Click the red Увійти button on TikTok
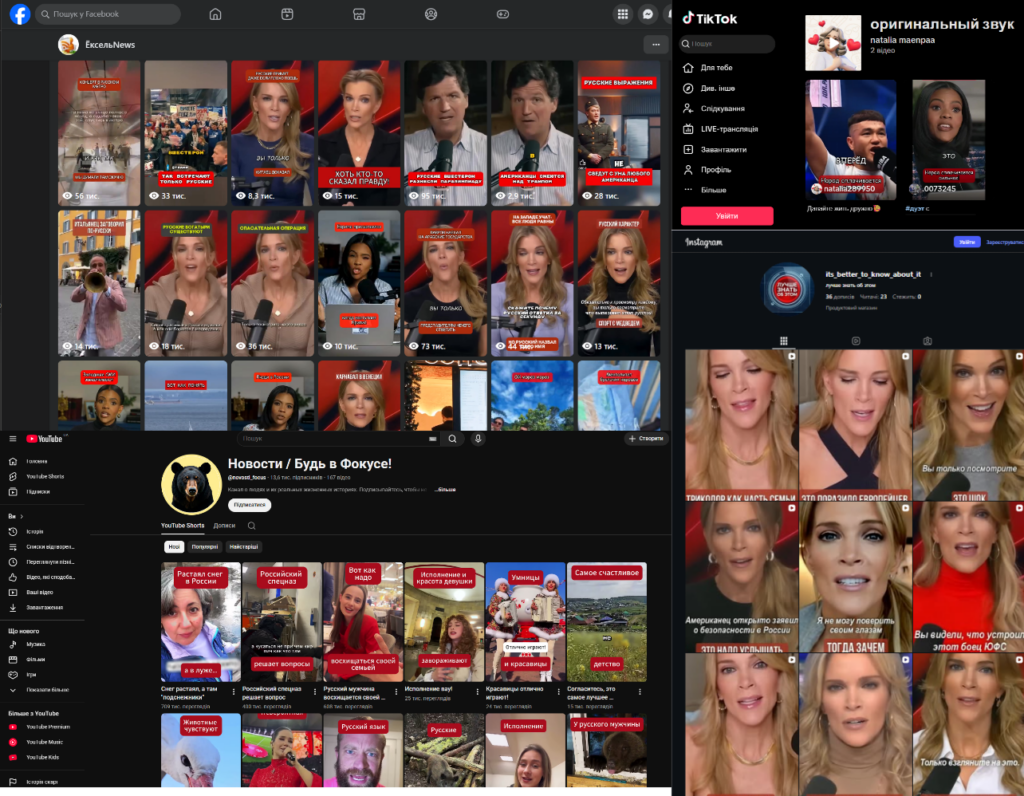The height and width of the screenshot is (796, 1024). (727, 216)
